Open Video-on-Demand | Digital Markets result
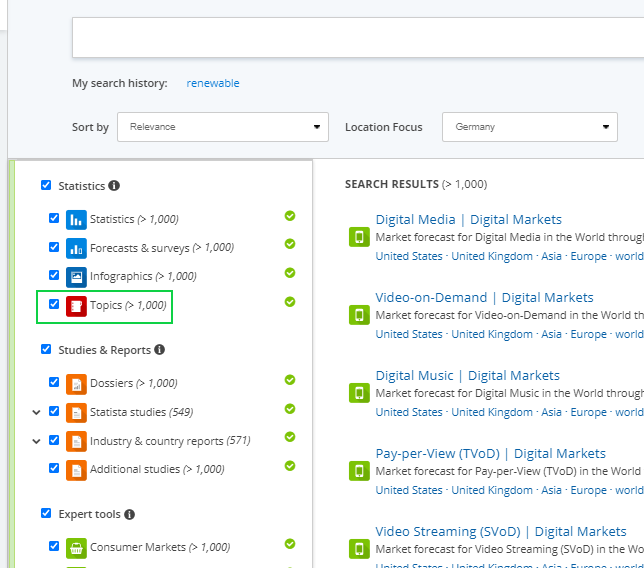The width and height of the screenshot is (644, 568). click(x=485, y=297)
